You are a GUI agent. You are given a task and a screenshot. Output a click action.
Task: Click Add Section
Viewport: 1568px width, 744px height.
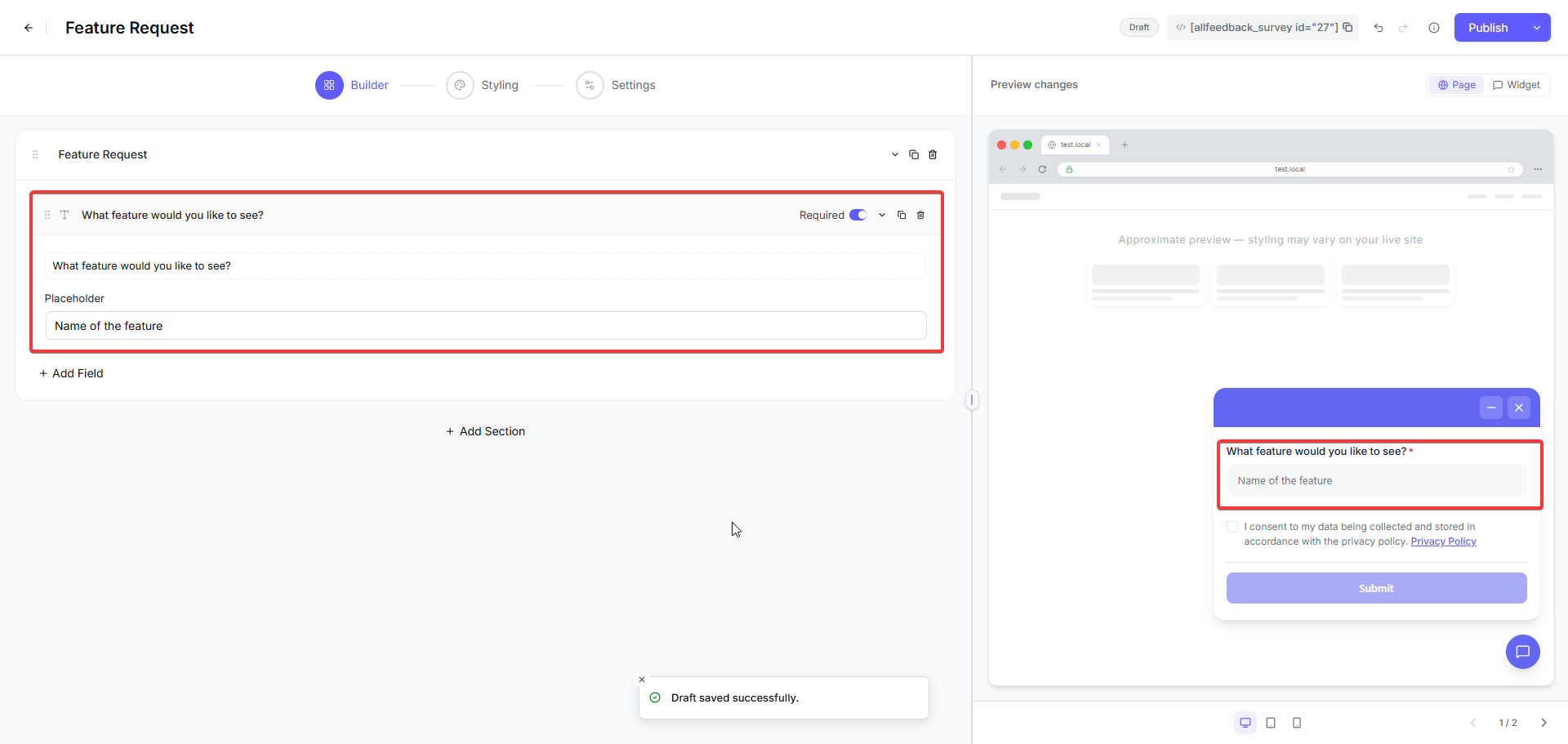(x=485, y=431)
